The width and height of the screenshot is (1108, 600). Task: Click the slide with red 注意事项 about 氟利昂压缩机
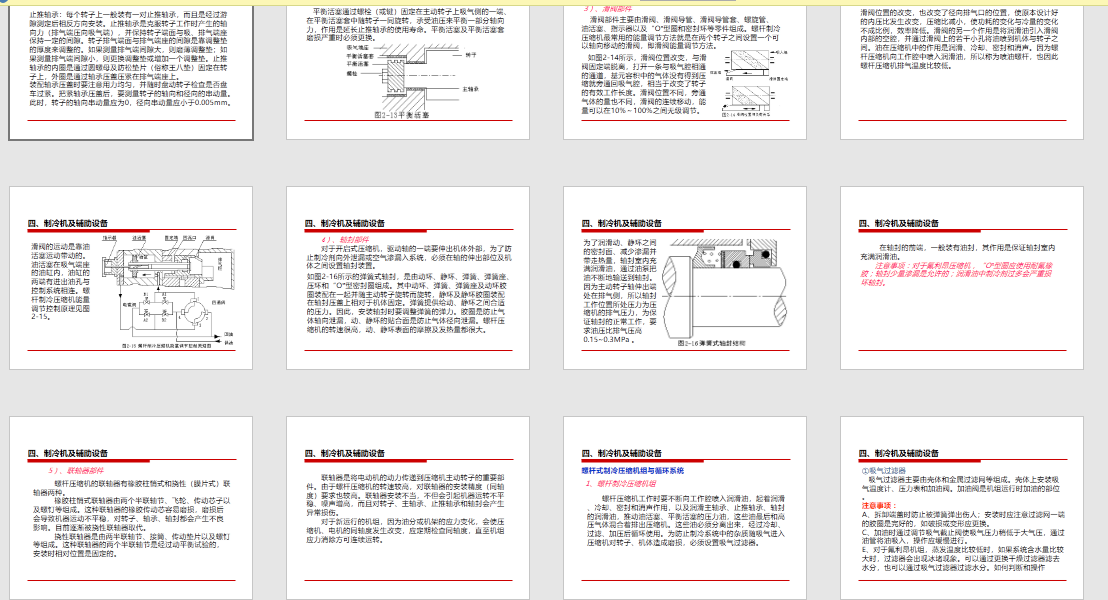point(962,278)
